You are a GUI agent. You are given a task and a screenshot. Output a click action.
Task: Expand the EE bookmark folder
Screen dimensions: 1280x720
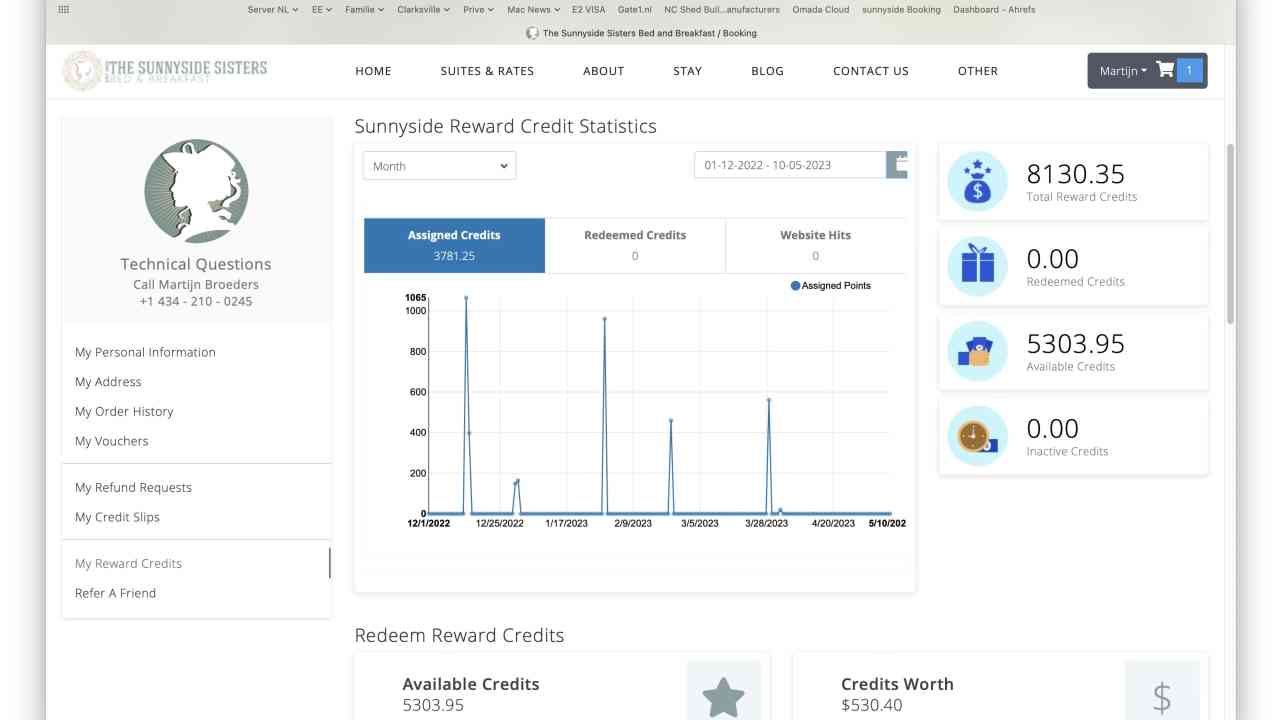pyautogui.click(x=322, y=9)
